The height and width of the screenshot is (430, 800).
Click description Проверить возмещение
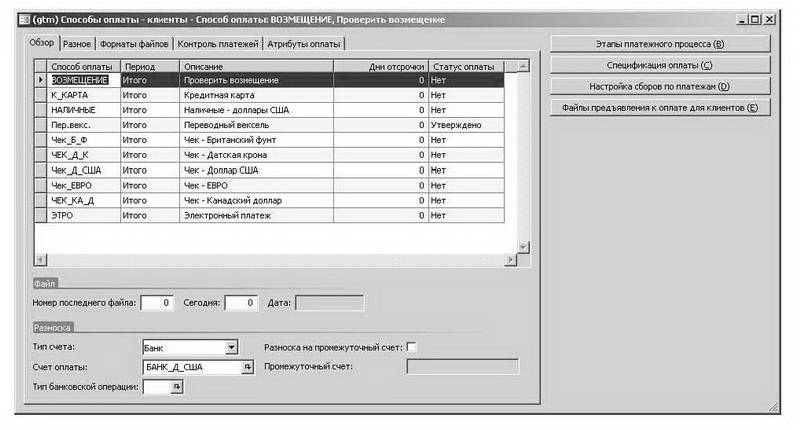(x=257, y=80)
